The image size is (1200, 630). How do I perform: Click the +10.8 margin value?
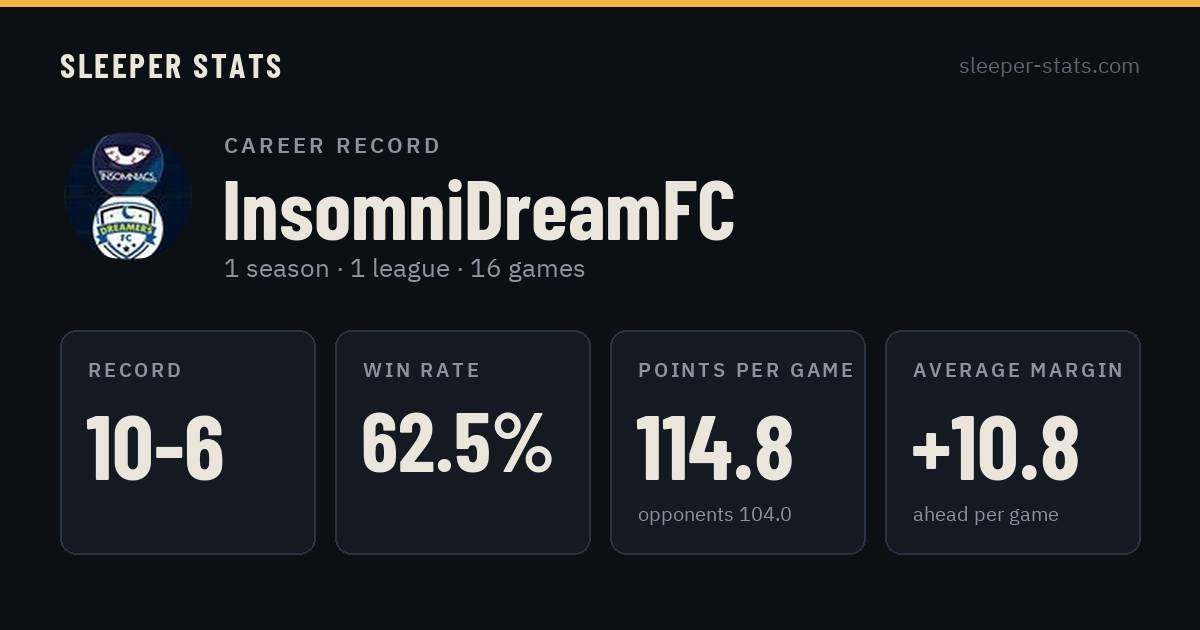point(996,448)
